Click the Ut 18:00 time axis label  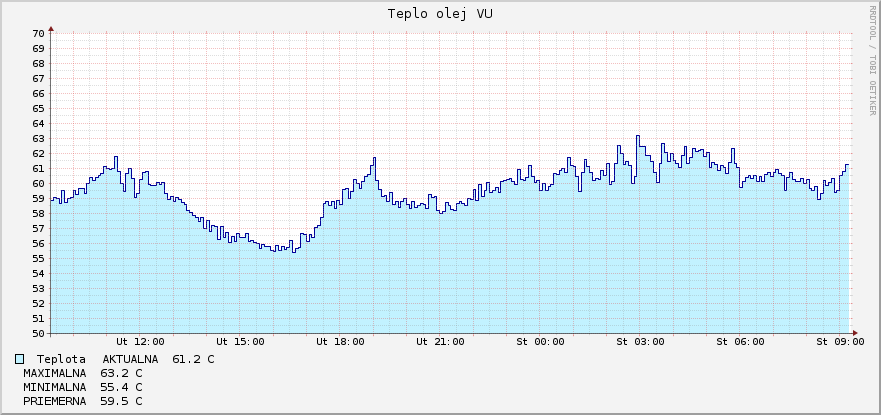click(x=340, y=342)
